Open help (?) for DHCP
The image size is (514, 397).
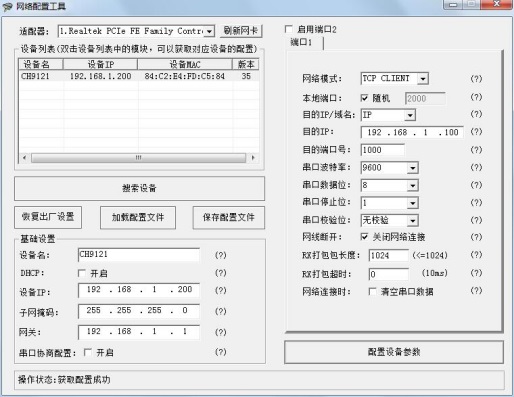click(x=220, y=273)
